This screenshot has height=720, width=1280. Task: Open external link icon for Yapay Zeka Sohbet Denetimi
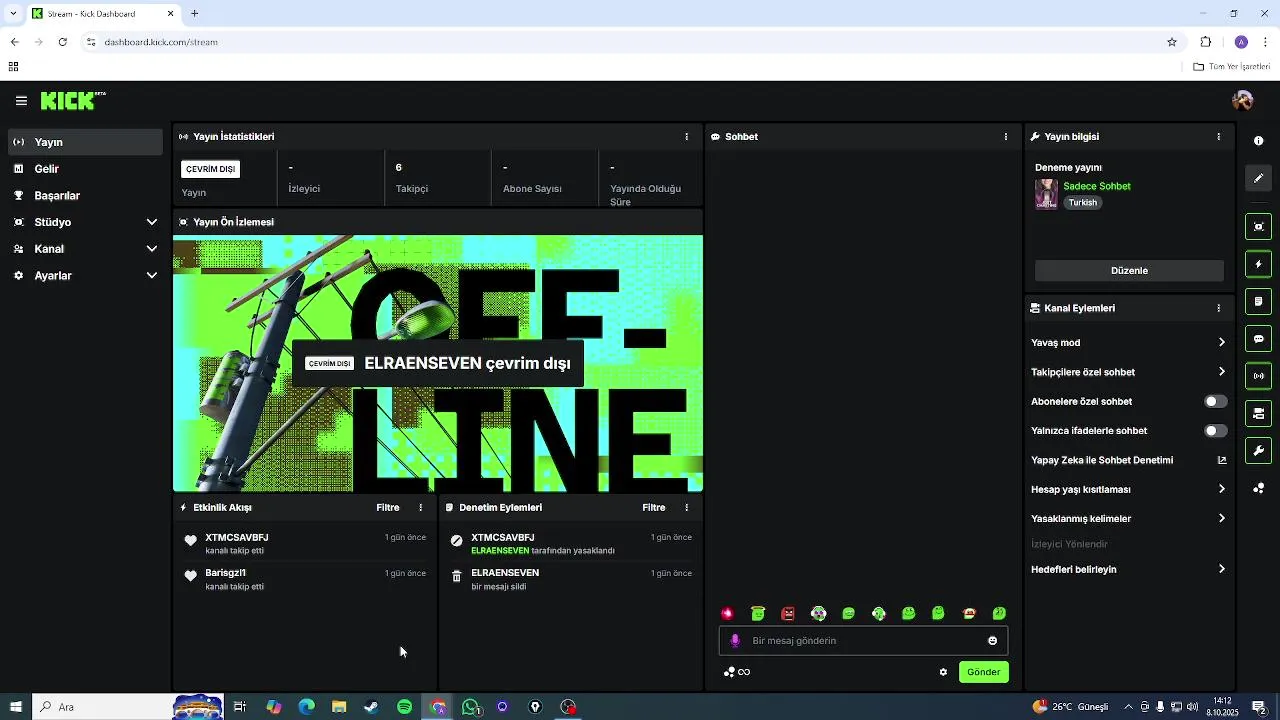point(1221,461)
